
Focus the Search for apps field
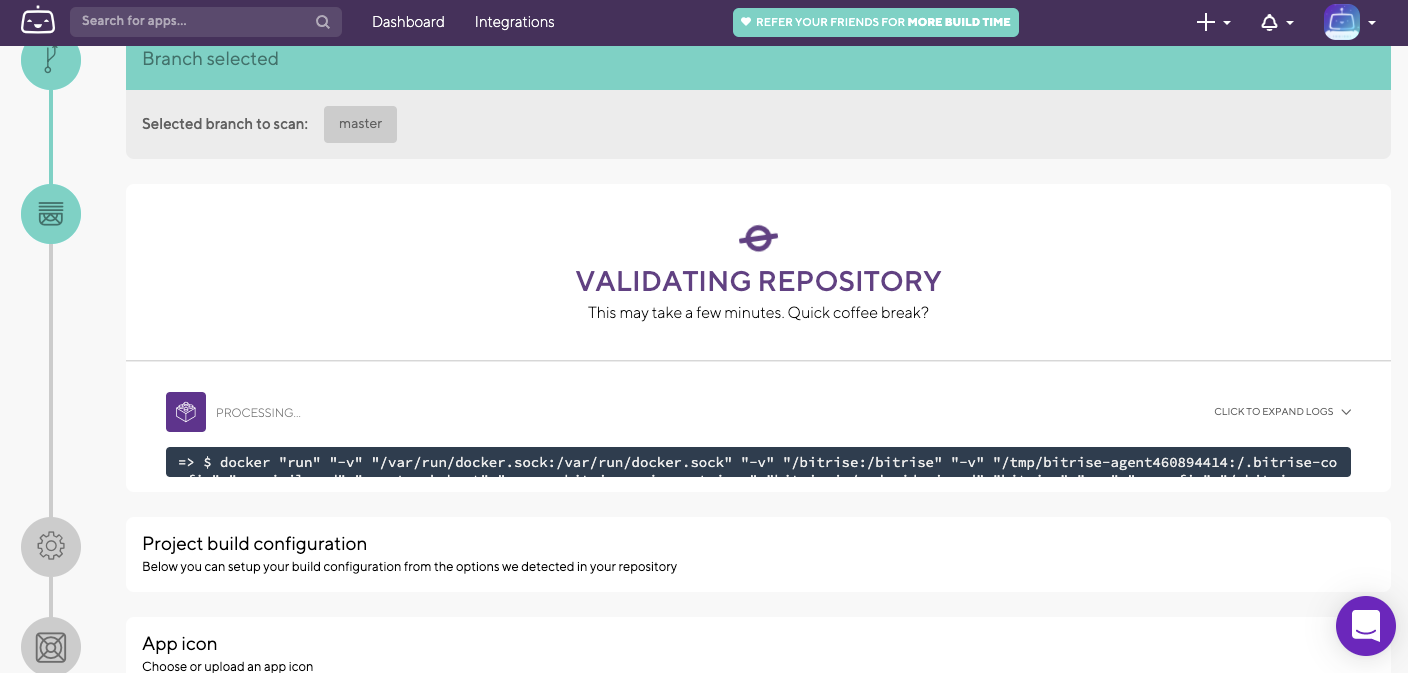(206, 22)
